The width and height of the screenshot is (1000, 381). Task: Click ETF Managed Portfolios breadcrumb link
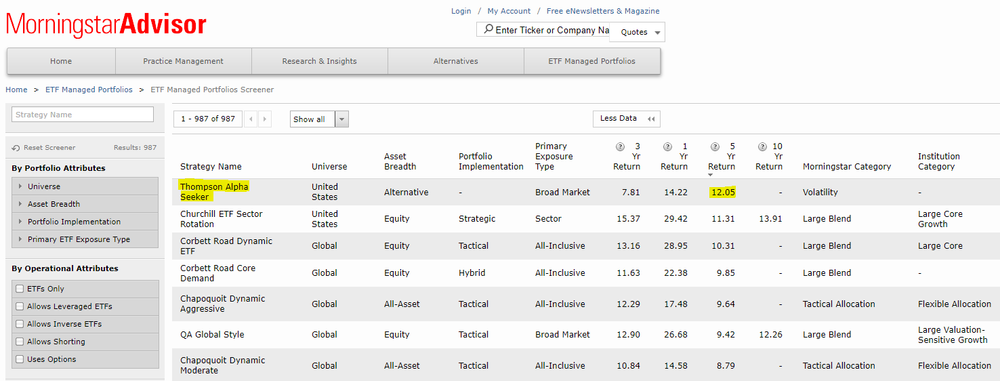point(89,90)
